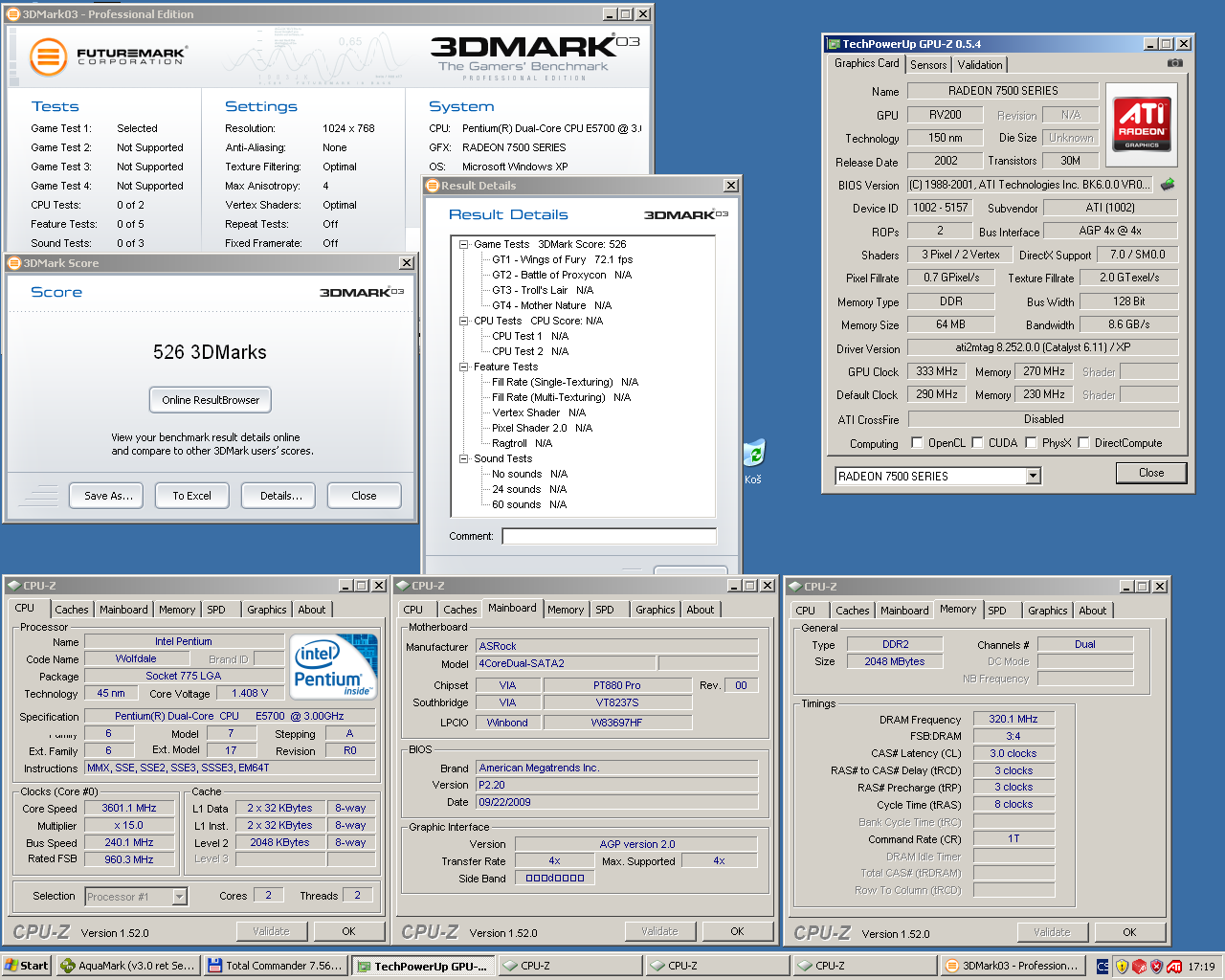1225x980 pixels.
Task: Enable the DirectCompute checkbox
Action: 1083,442
